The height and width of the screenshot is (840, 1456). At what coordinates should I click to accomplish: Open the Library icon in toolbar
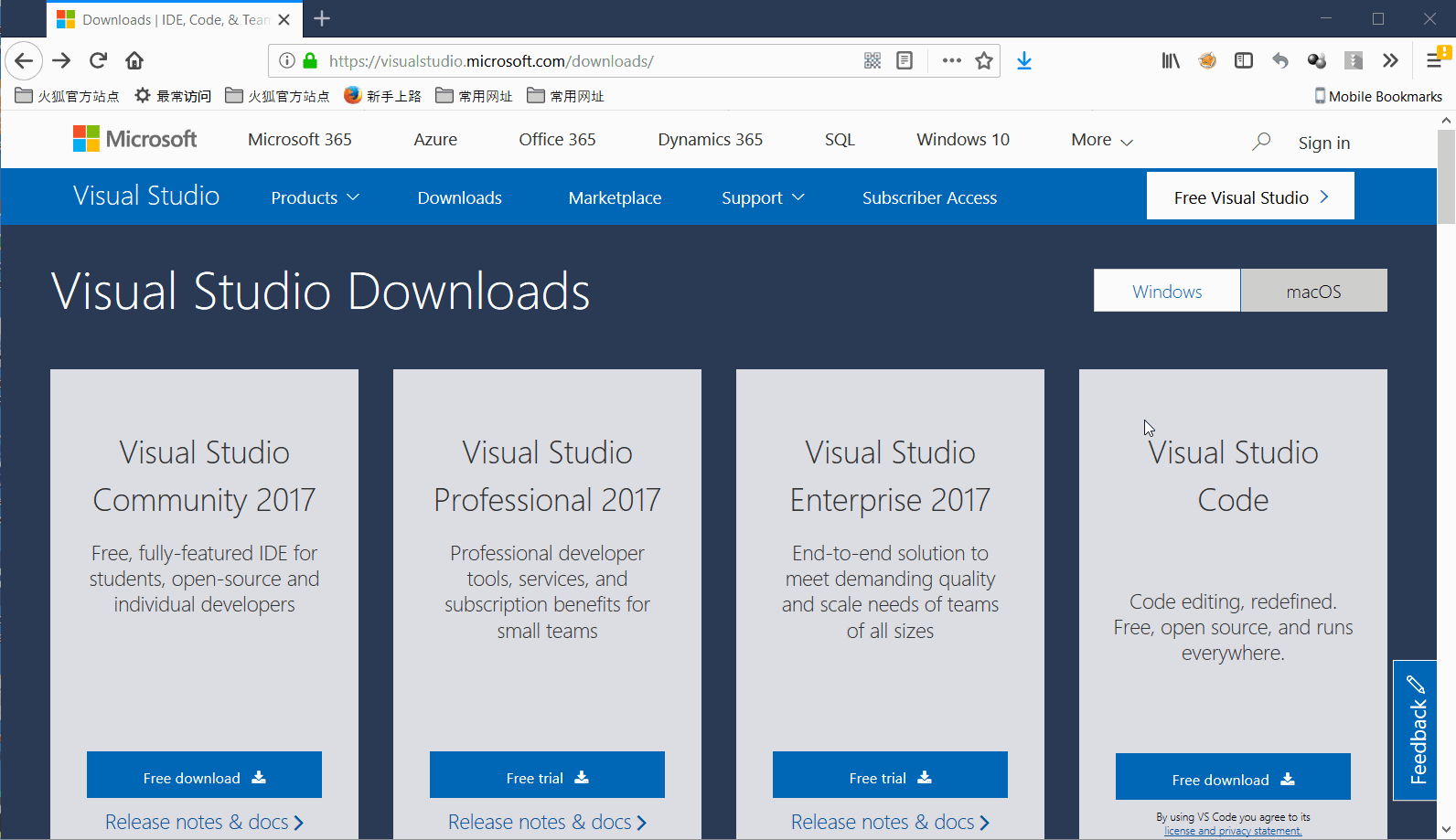pos(1171,61)
